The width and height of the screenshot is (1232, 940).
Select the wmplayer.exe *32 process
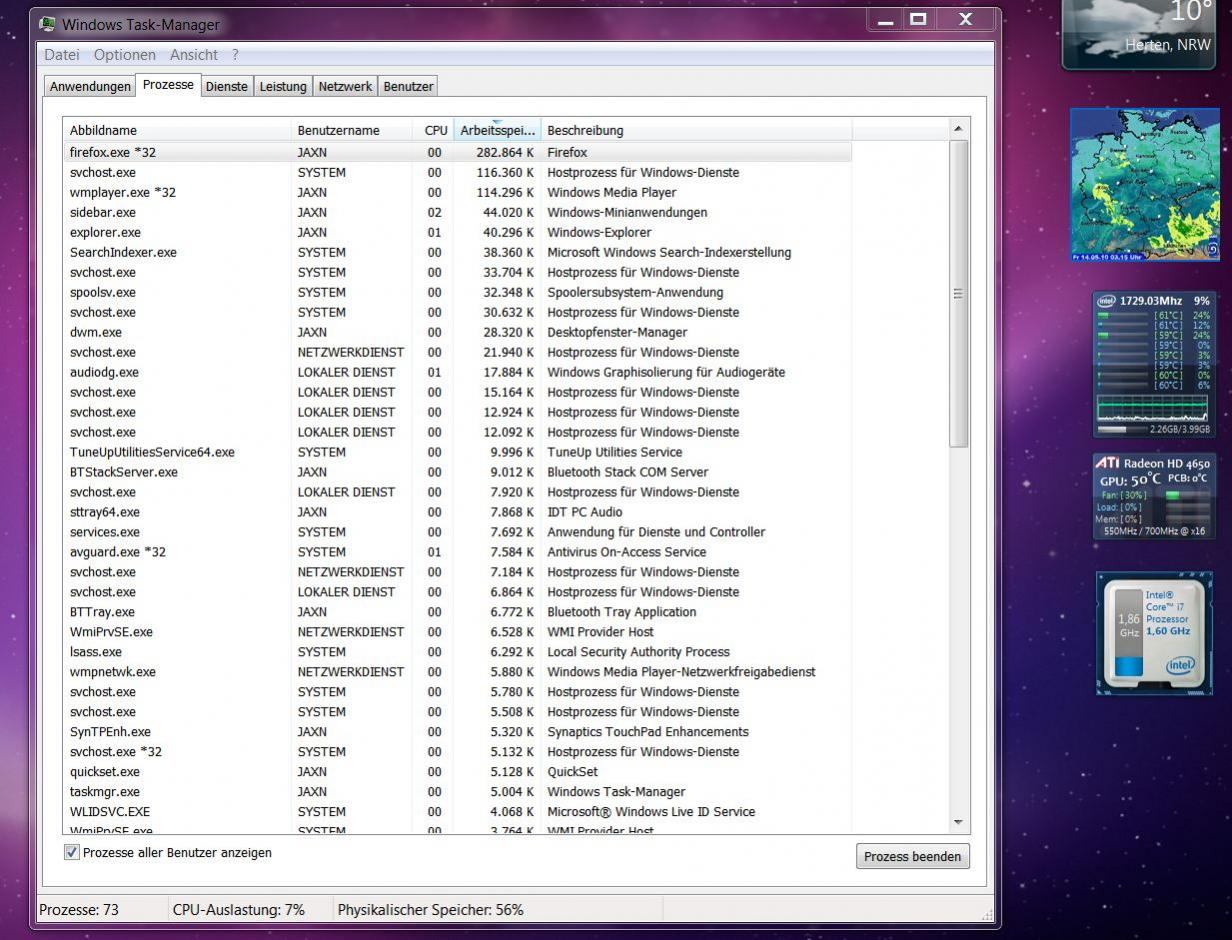tap(457, 192)
